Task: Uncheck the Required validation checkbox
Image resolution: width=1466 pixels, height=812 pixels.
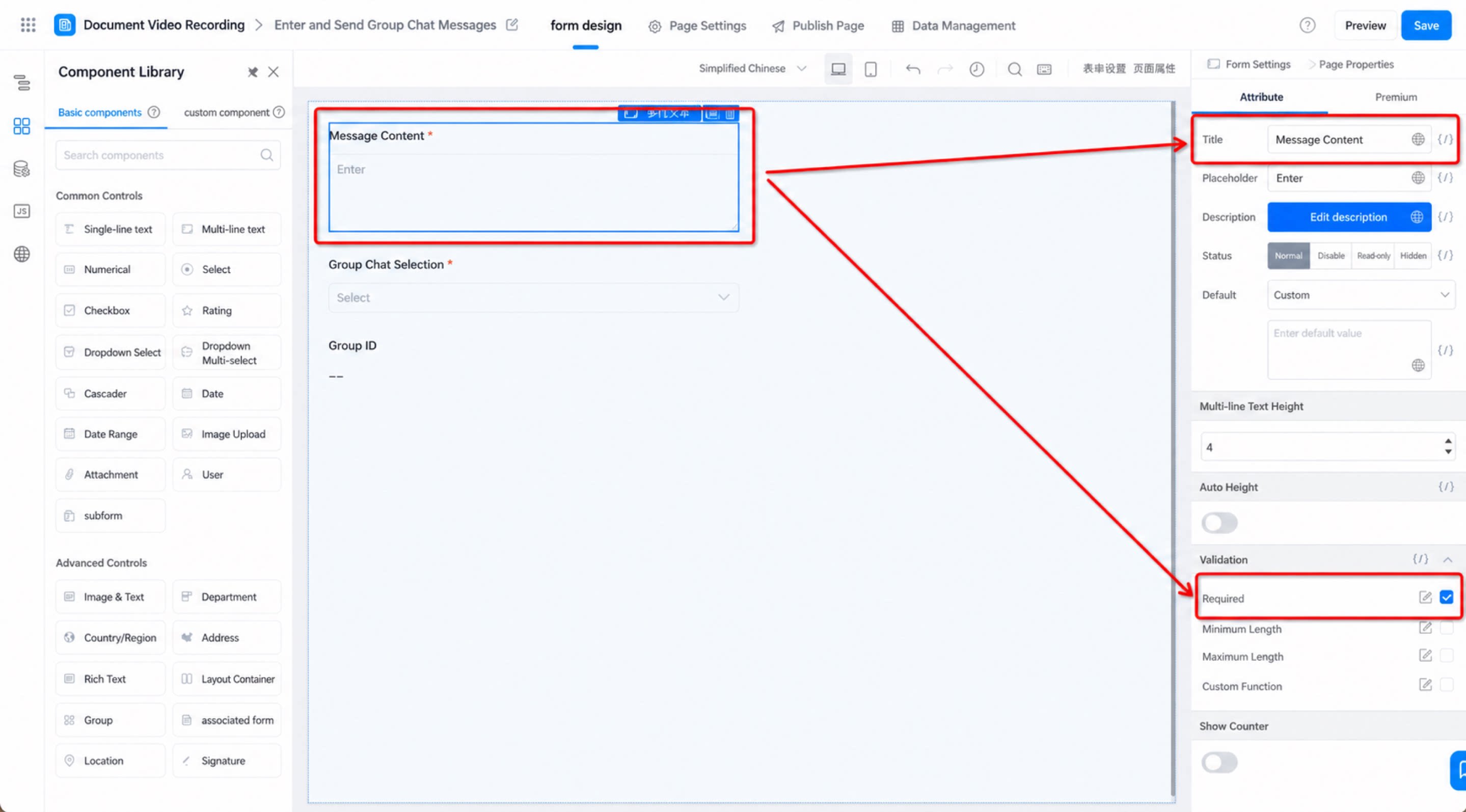Action: tap(1446, 597)
